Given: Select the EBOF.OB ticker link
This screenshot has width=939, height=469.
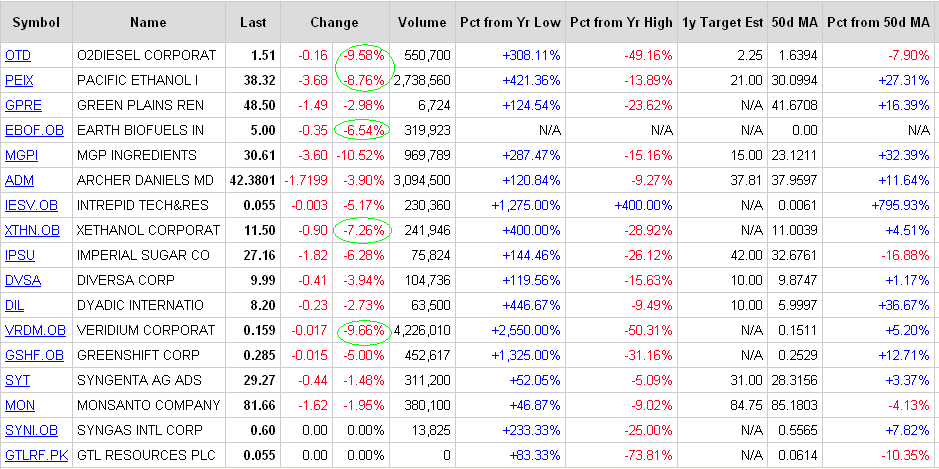Looking at the screenshot, I should click(x=34, y=130).
